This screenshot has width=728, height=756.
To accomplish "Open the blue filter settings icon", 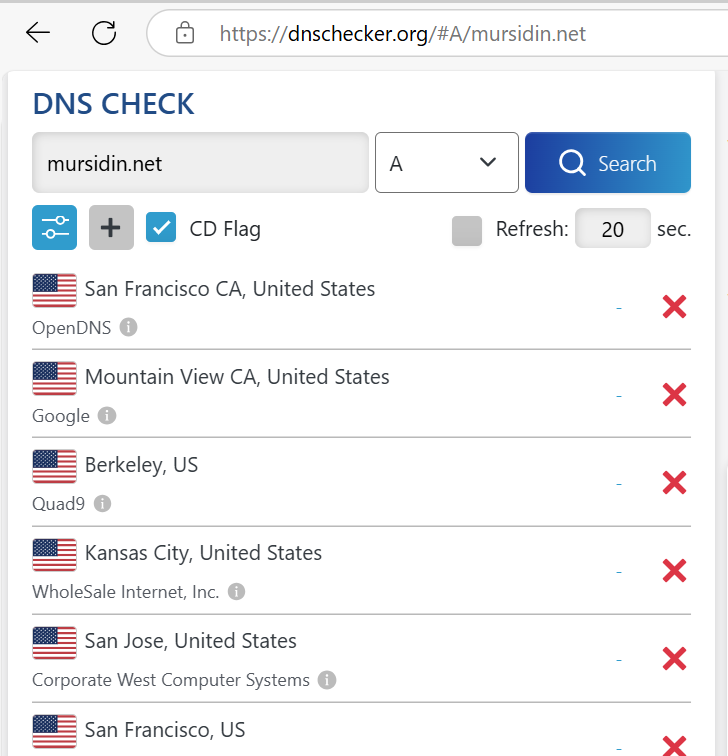I will [x=54, y=227].
